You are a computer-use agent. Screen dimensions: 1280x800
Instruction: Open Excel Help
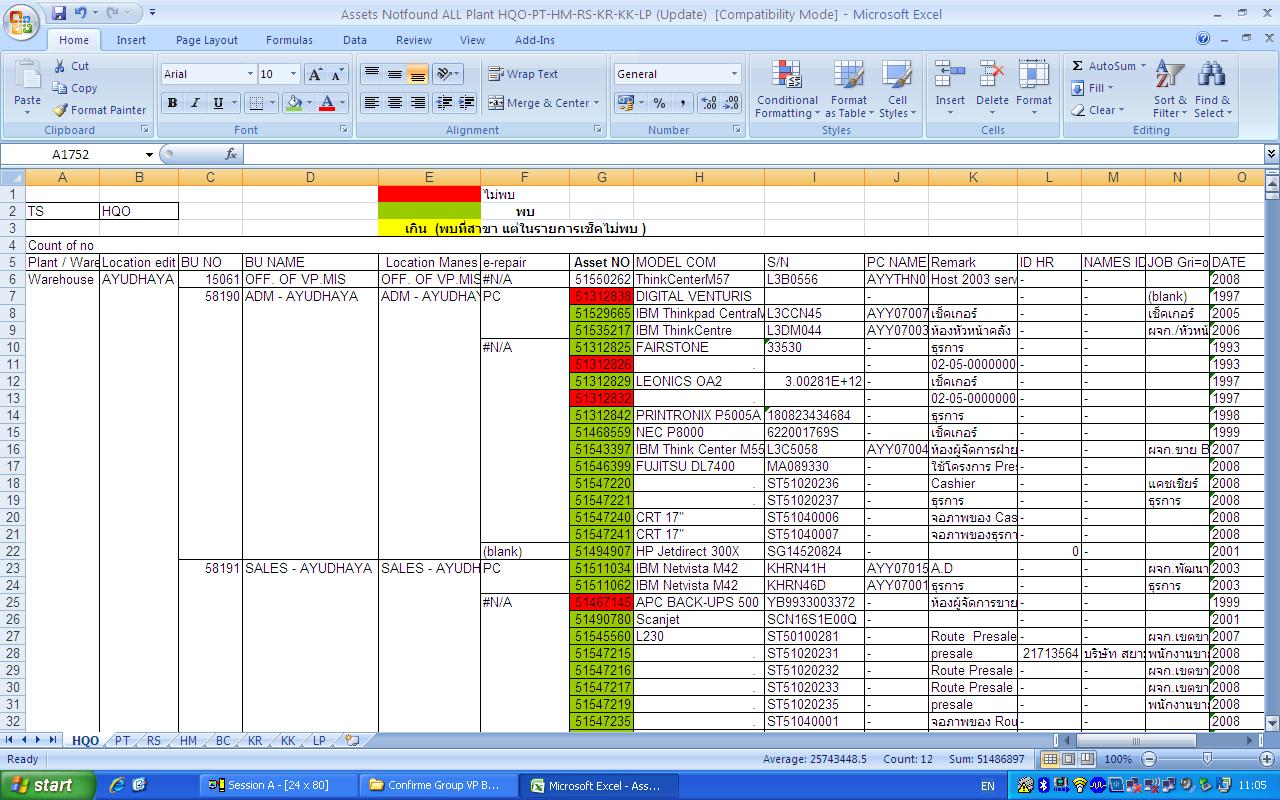(1203, 39)
